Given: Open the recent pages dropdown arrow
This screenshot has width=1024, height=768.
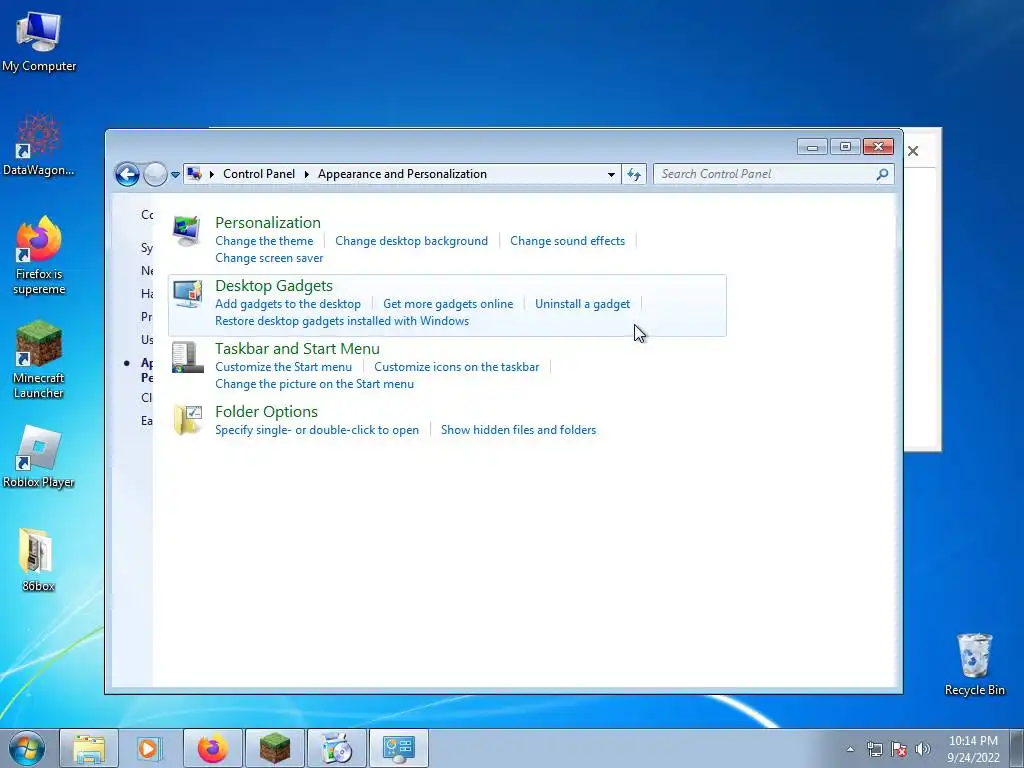Looking at the screenshot, I should click(175, 174).
